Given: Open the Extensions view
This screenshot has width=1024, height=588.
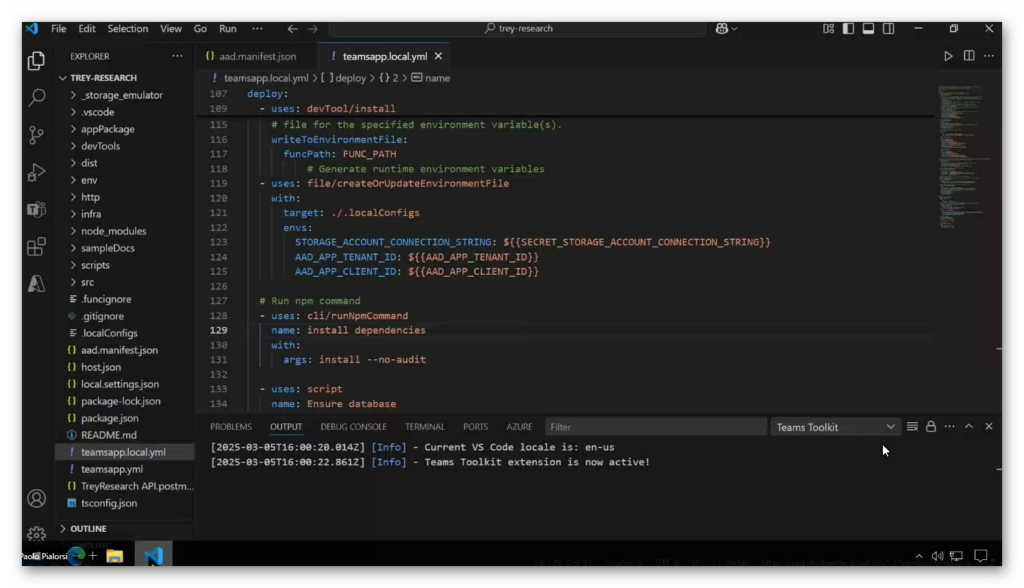Looking at the screenshot, I should coord(37,246).
